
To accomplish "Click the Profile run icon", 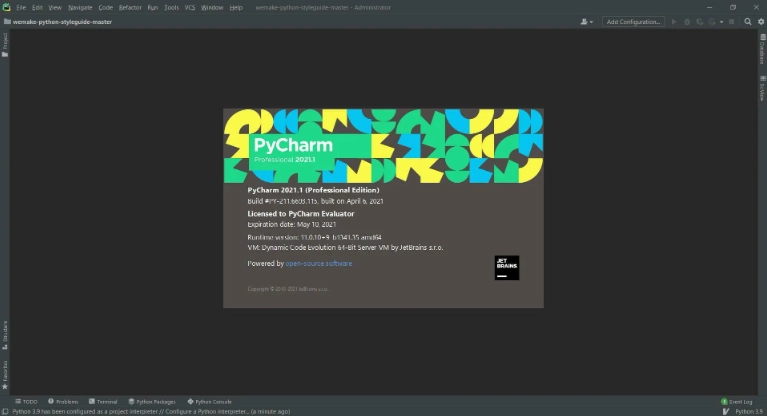I will tap(712, 22).
